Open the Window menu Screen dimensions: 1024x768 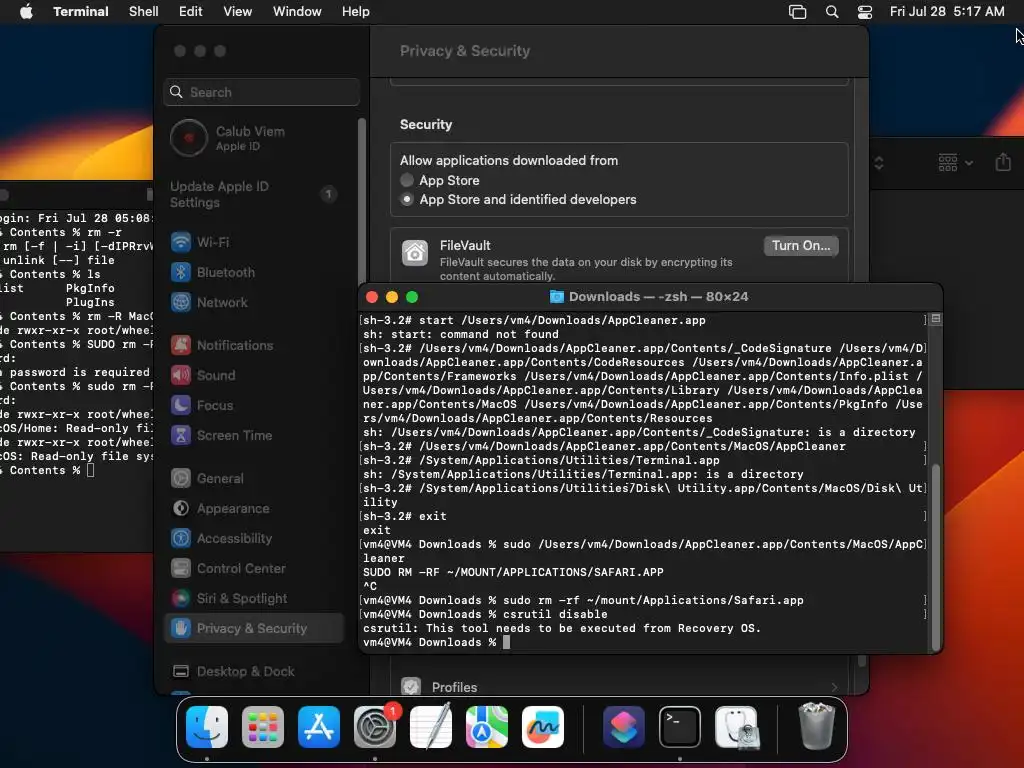(x=296, y=11)
